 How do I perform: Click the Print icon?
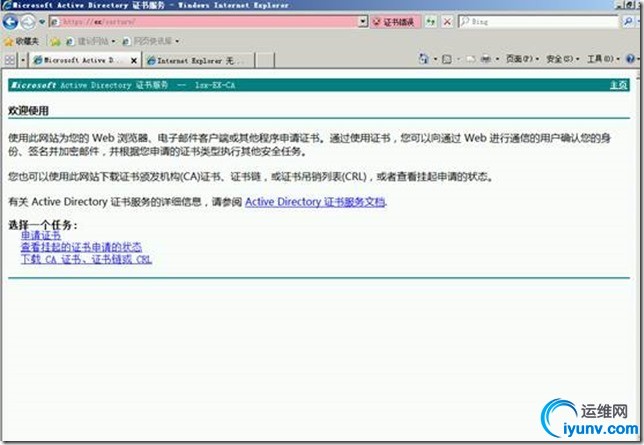pyautogui.click(x=486, y=59)
